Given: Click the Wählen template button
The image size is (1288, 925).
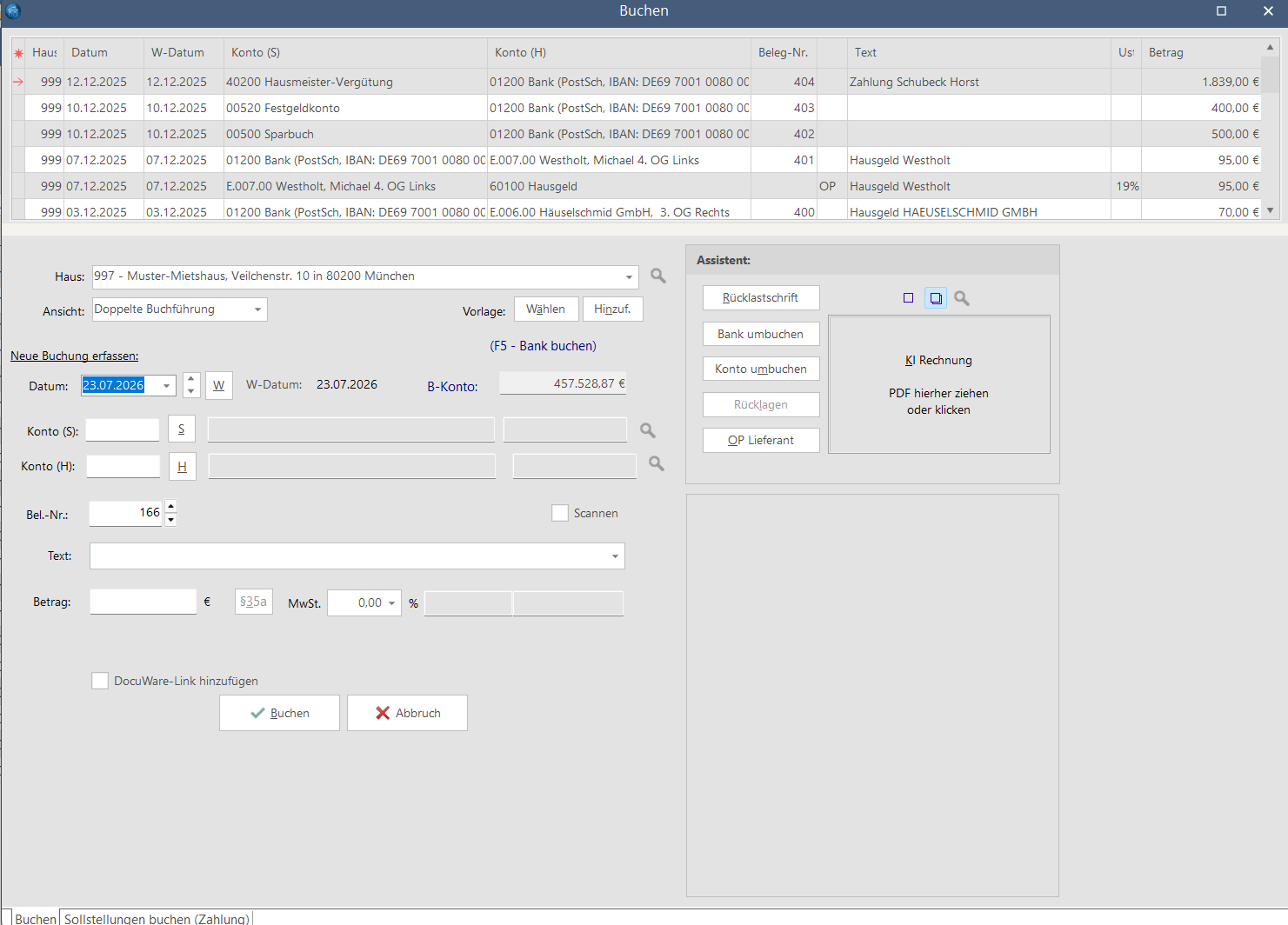Looking at the screenshot, I should [546, 309].
